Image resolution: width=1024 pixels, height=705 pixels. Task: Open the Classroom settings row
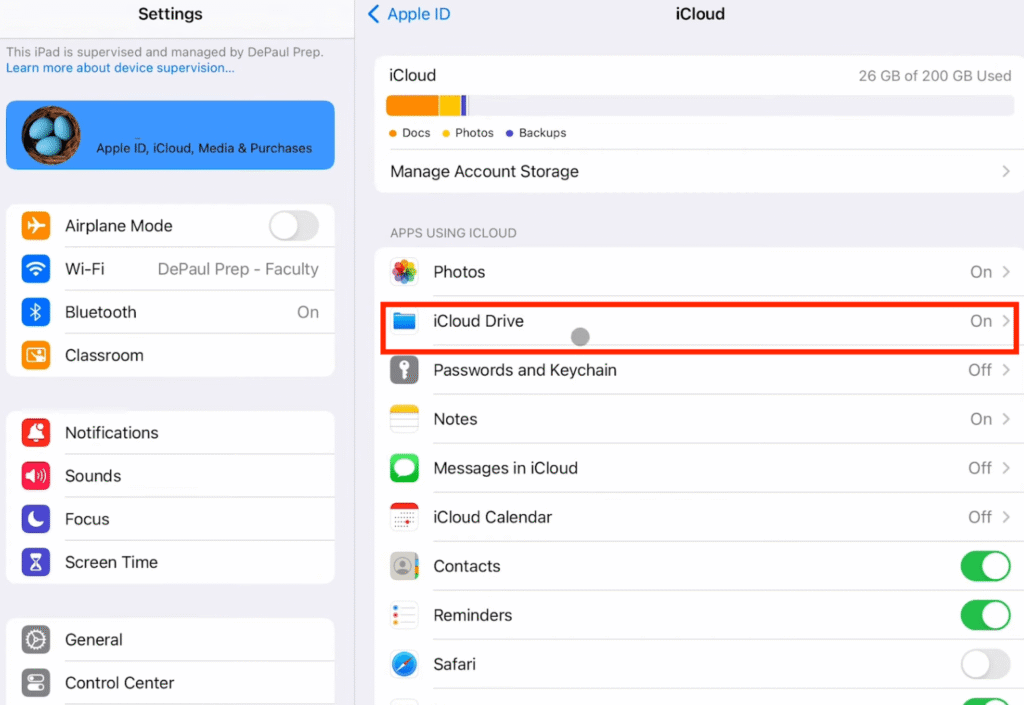point(170,355)
